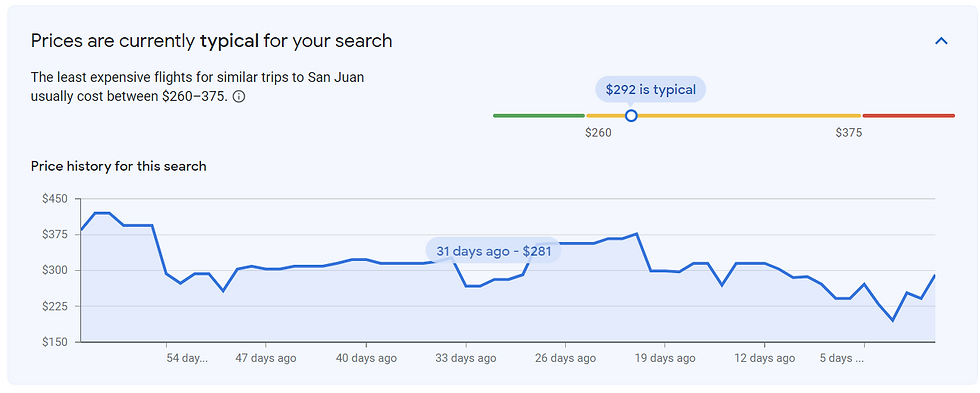Click the "31 days ago - $281" tooltip
Viewport: 980px width, 393px height.
pyautogui.click(x=493, y=251)
